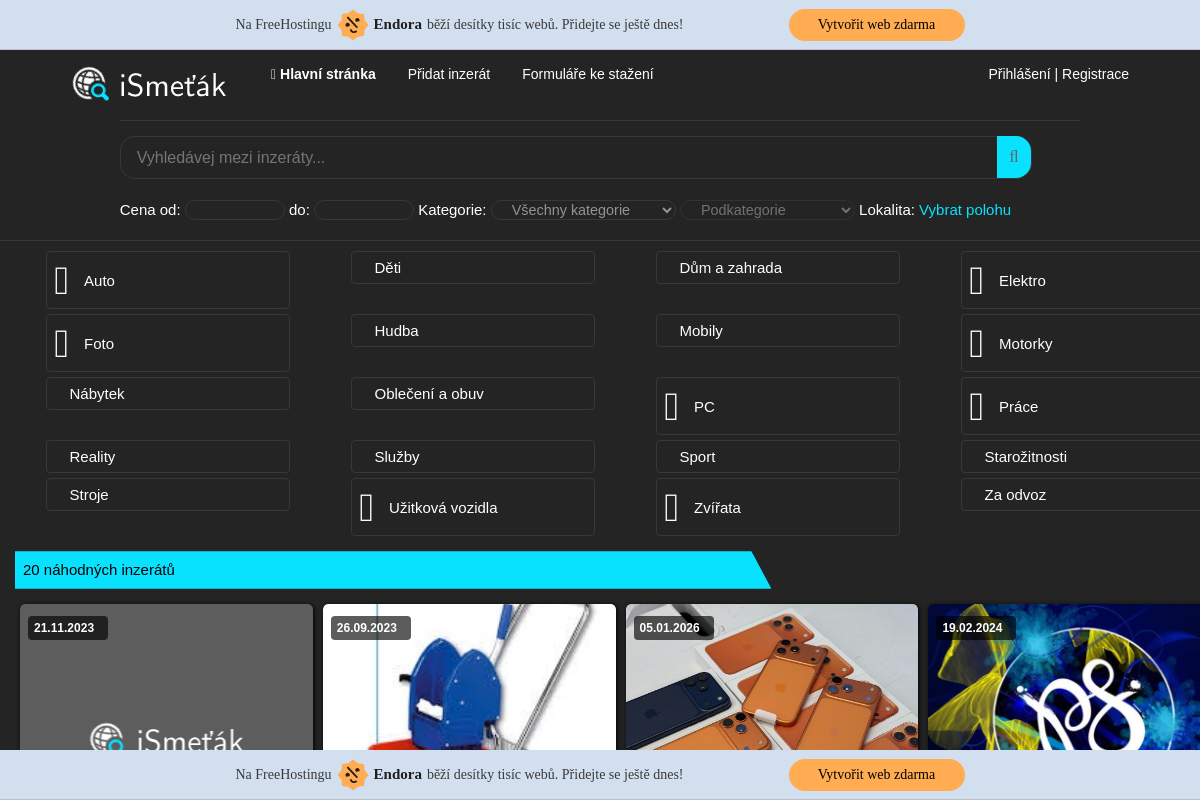This screenshot has height=800, width=1200.
Task: Open Formuláře ke stažení page
Action: (588, 74)
